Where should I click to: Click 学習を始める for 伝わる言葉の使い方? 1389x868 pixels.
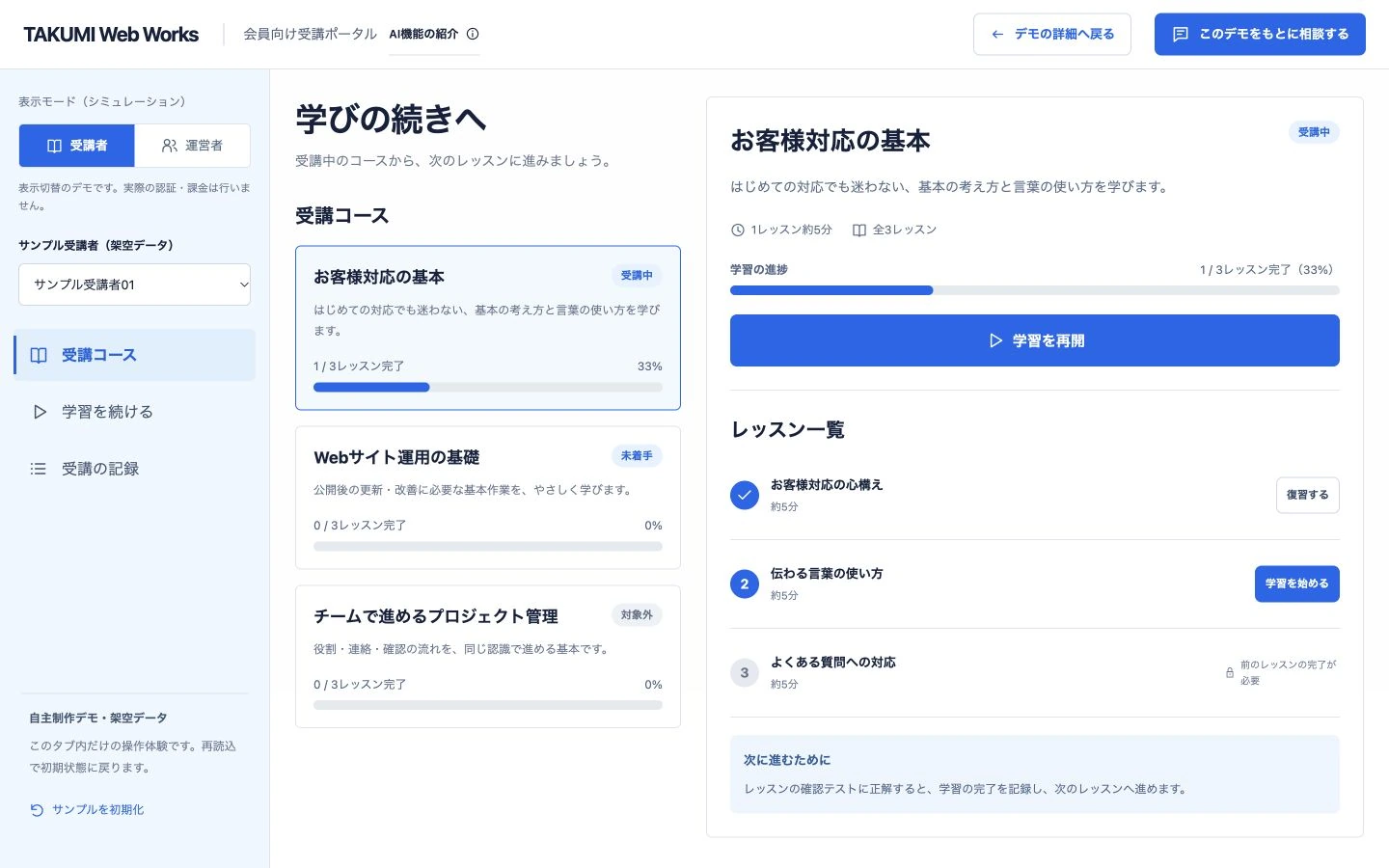[1297, 583]
